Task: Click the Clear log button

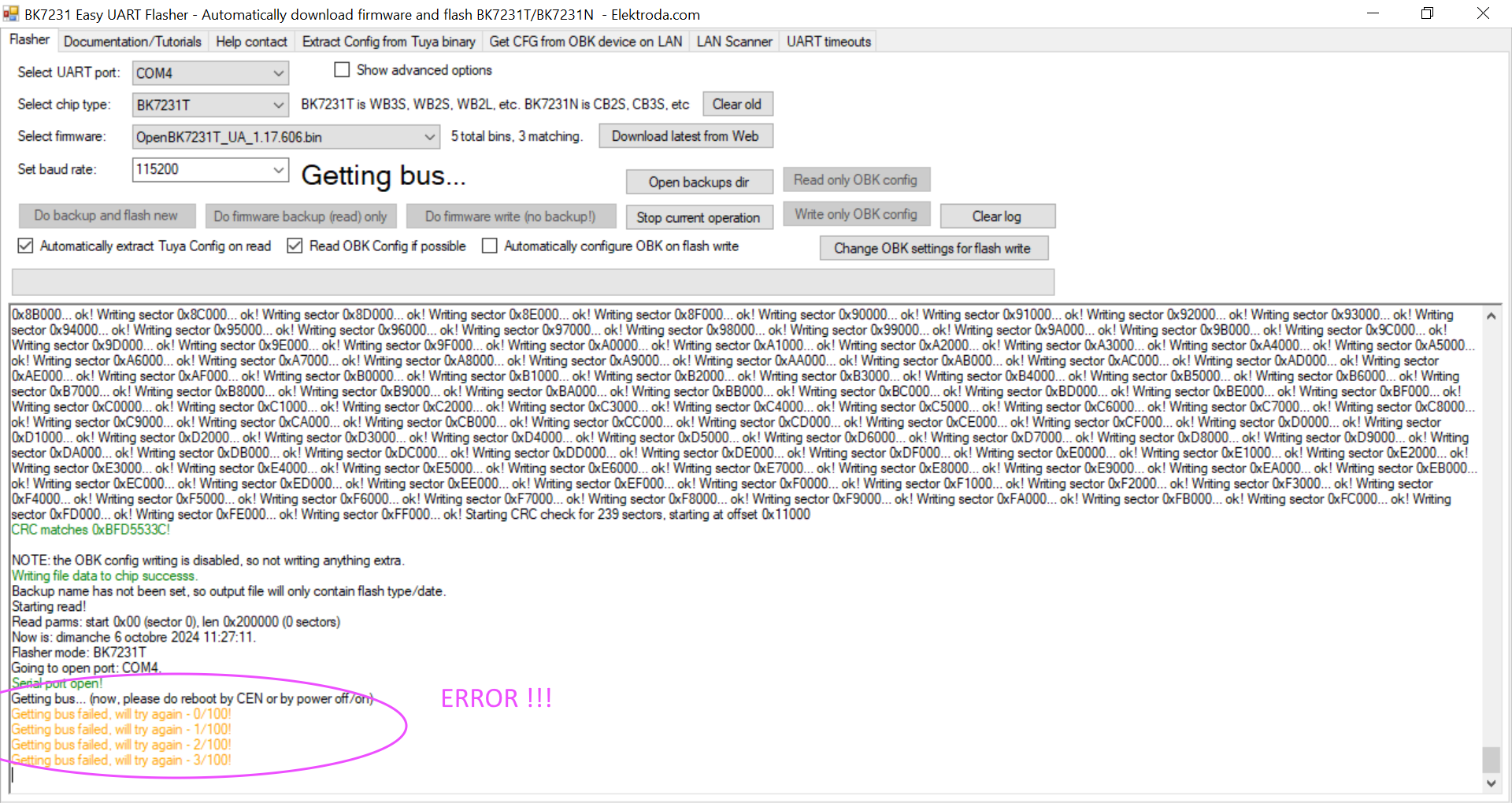Action: pyautogui.click(x=997, y=216)
